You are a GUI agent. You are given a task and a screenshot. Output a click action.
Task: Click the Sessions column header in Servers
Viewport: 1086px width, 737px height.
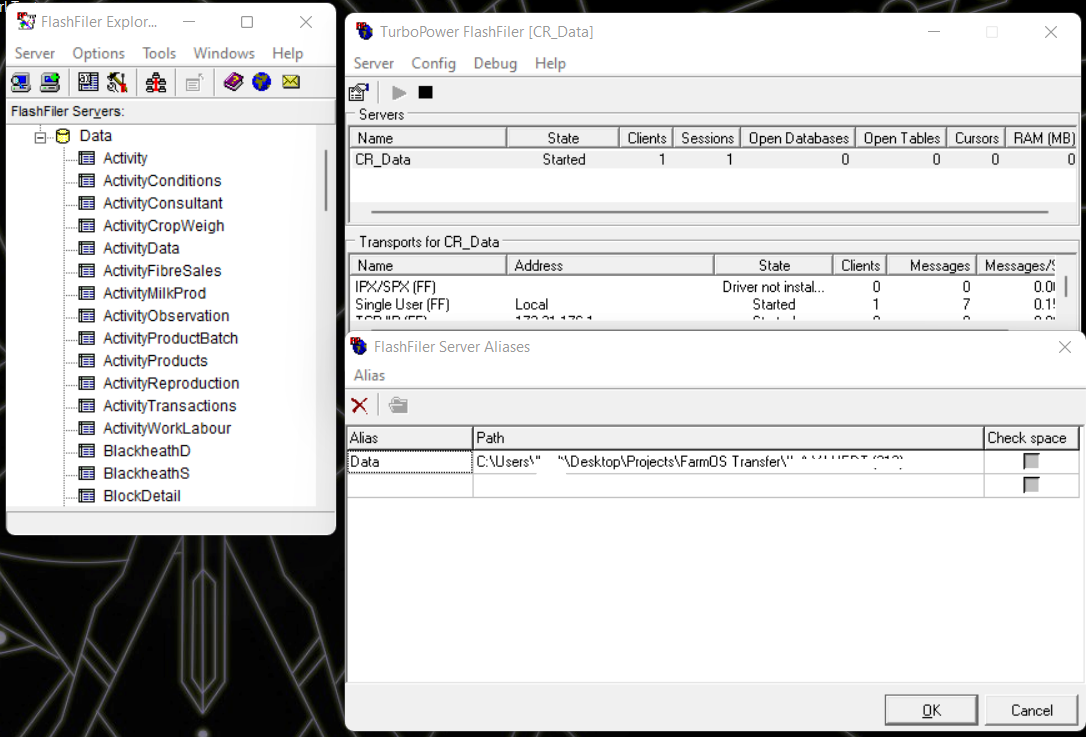(x=707, y=138)
